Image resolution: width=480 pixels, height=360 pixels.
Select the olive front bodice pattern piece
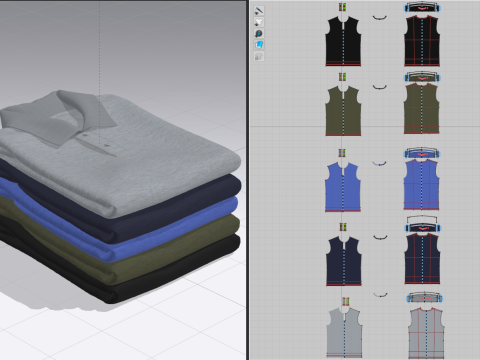[x=343, y=111]
